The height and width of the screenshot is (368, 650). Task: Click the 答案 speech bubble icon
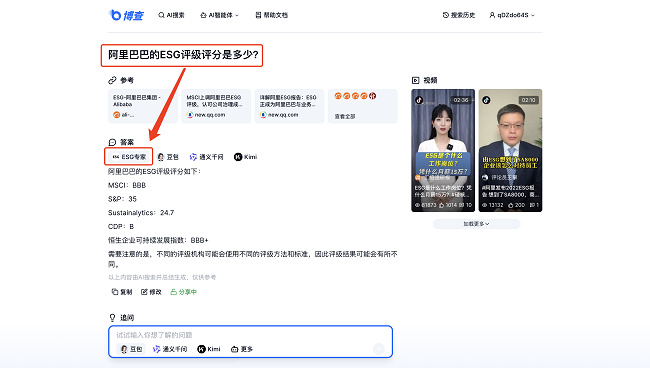pos(112,142)
